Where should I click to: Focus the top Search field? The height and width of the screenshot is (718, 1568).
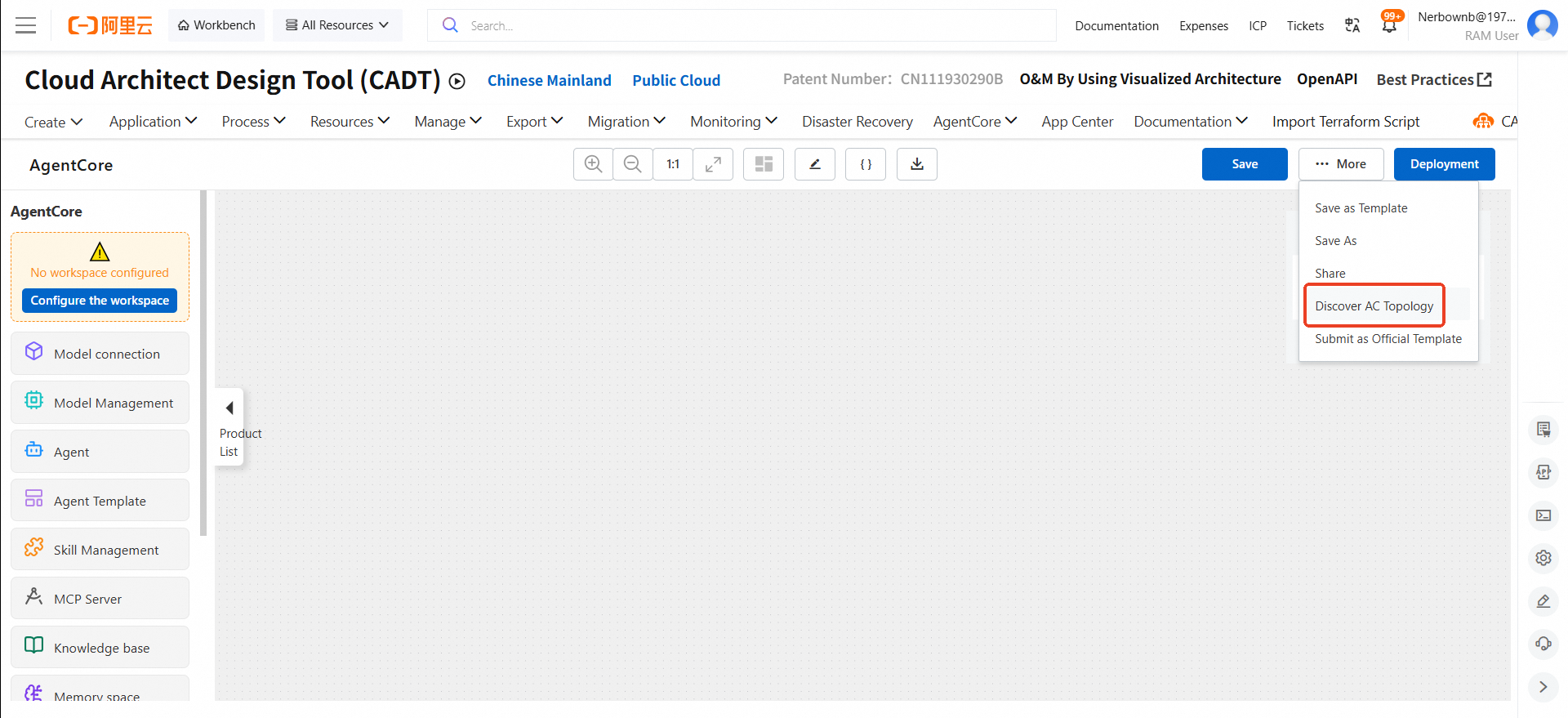(x=742, y=25)
